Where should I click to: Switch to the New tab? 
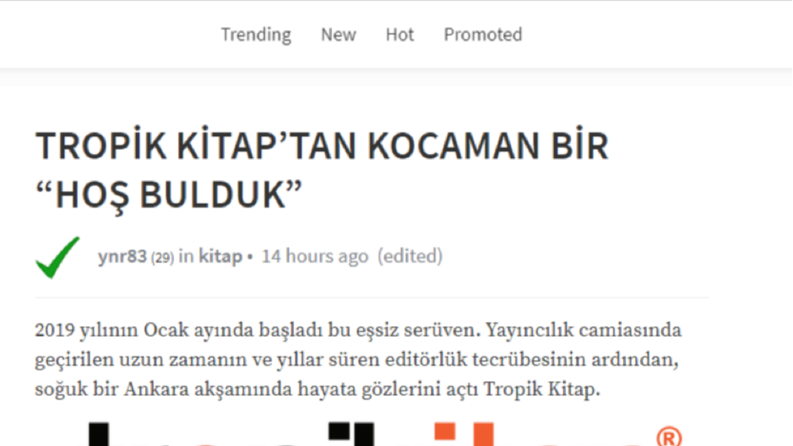(x=338, y=34)
